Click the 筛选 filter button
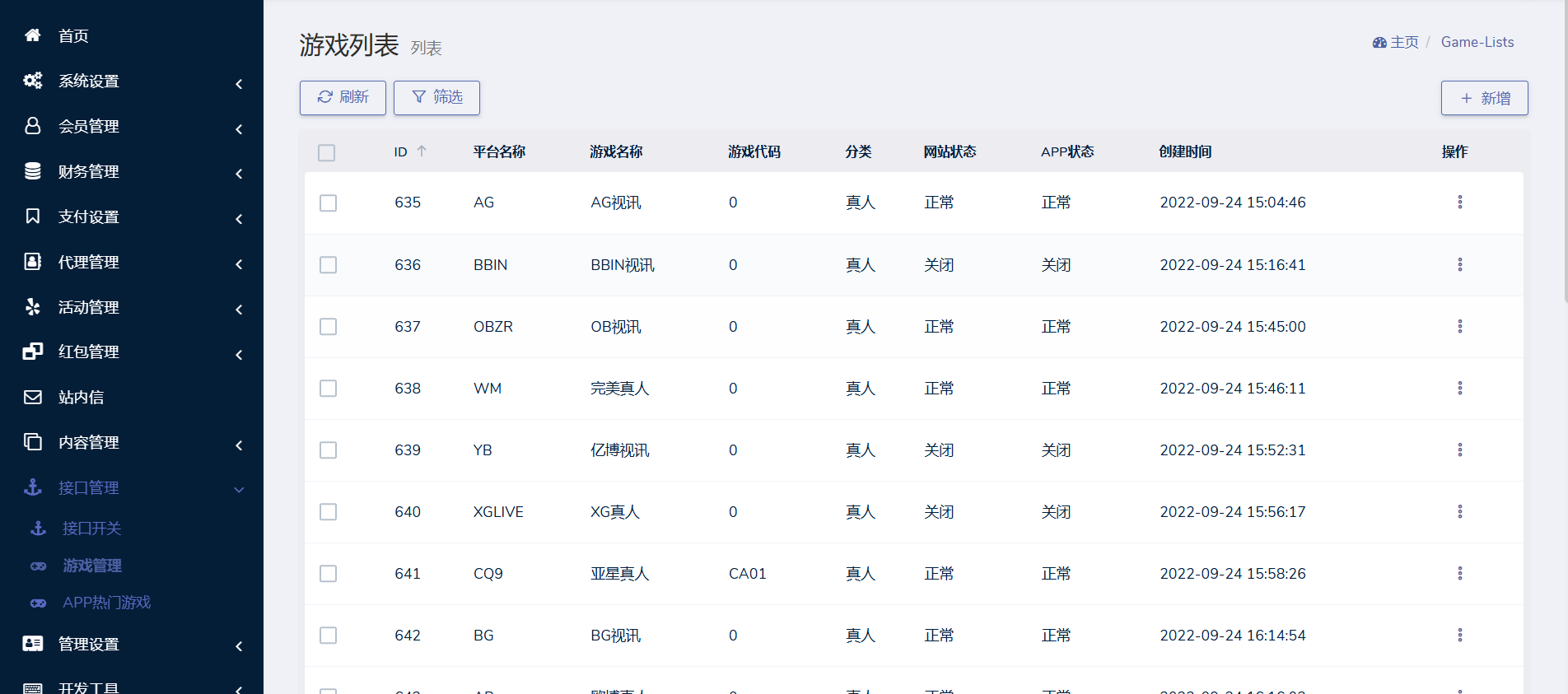This screenshot has width=1568, height=694. [x=436, y=97]
